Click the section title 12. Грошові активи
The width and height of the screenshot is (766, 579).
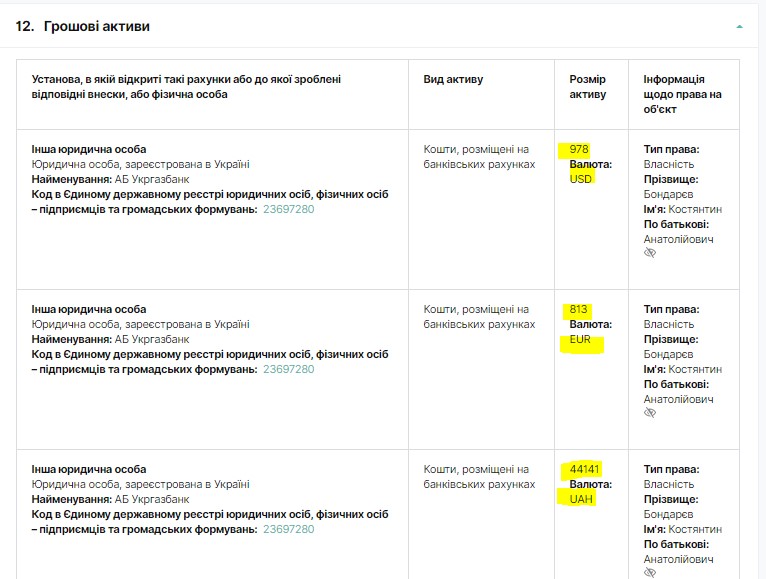click(x=83, y=27)
